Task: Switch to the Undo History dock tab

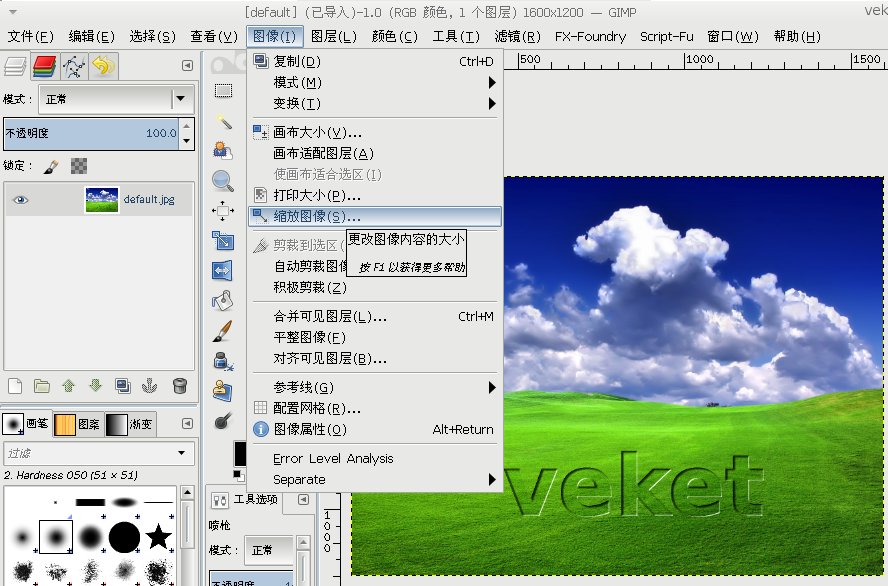Action: click(103, 66)
